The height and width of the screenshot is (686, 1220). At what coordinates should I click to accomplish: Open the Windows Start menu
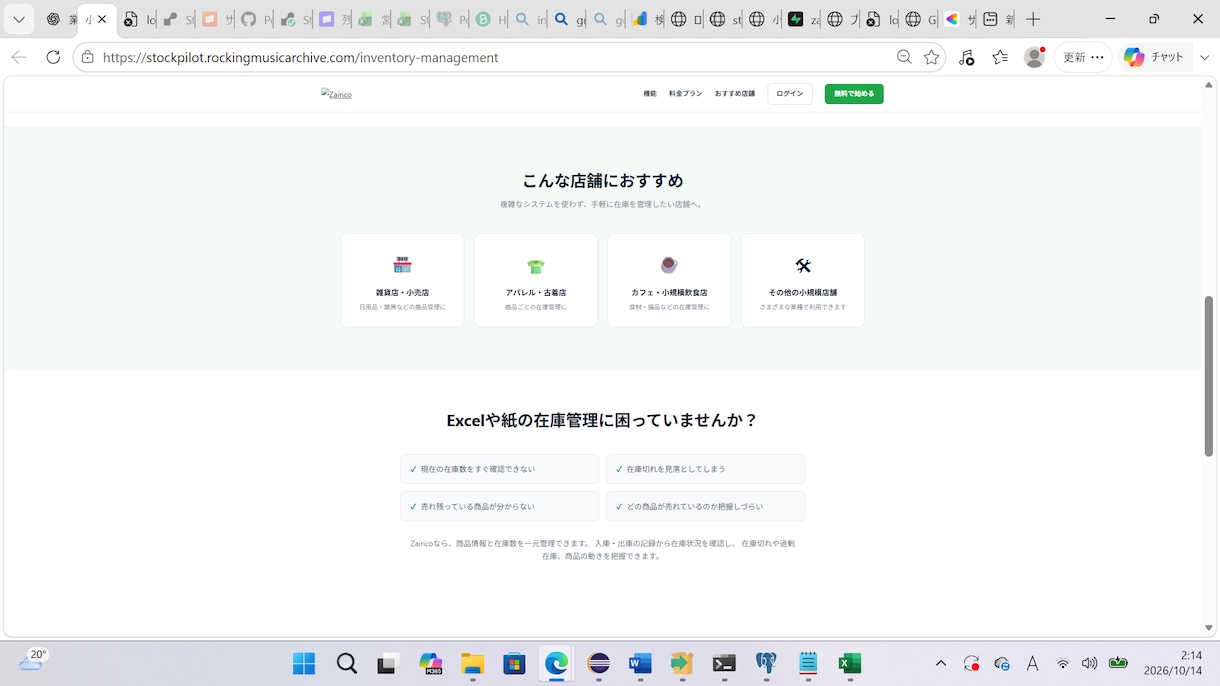point(304,663)
